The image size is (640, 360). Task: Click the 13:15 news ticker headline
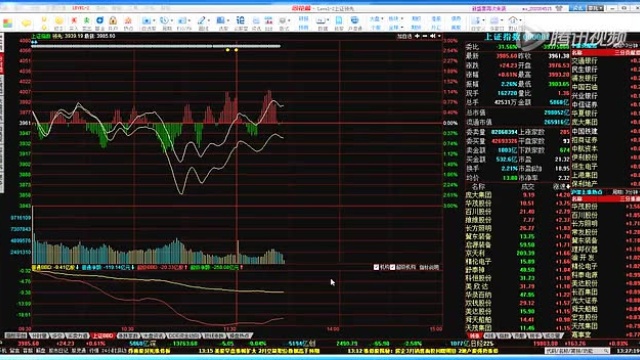259,351
